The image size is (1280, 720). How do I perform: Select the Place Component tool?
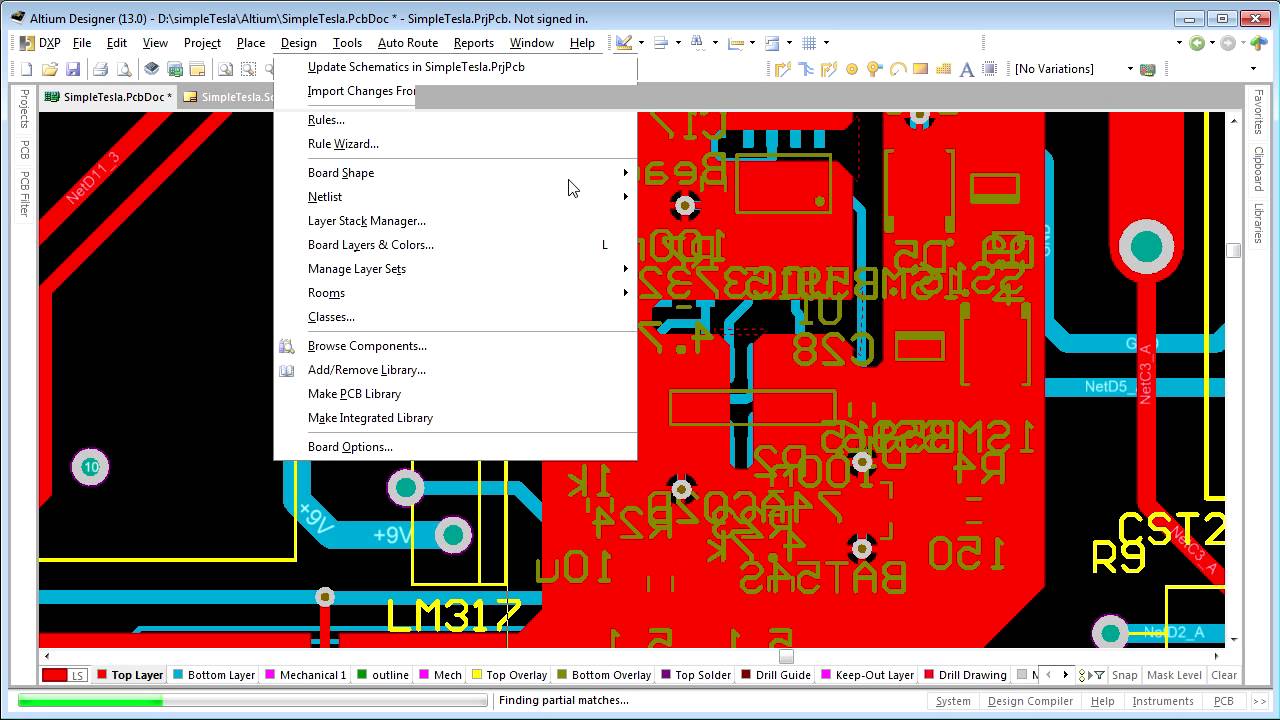[990, 69]
